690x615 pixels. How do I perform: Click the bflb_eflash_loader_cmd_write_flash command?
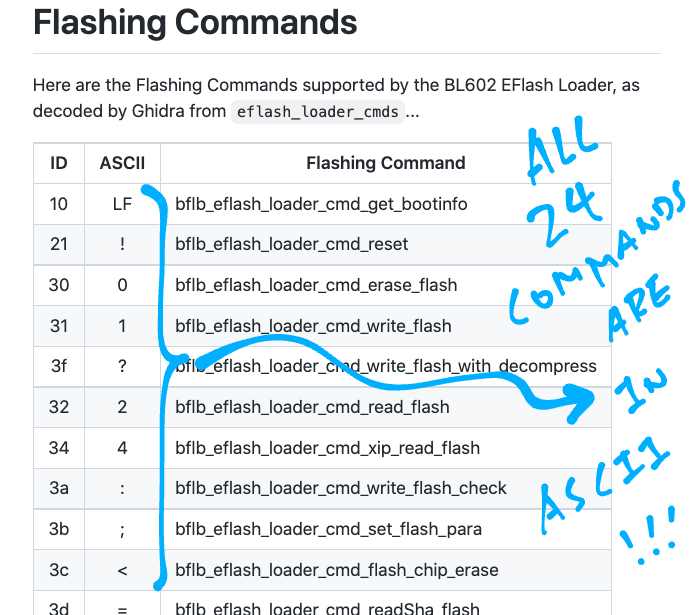[313, 326]
